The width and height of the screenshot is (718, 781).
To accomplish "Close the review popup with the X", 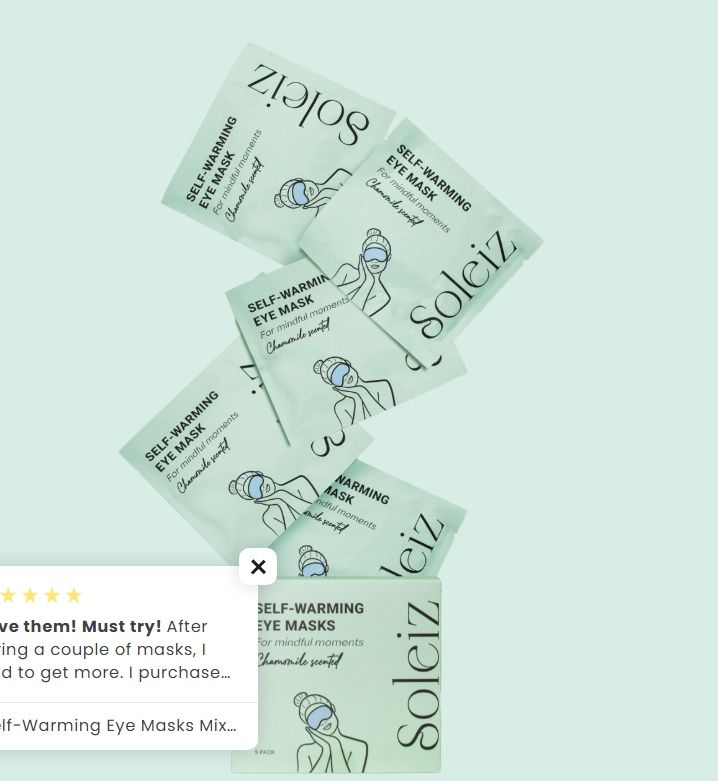I will click(258, 567).
